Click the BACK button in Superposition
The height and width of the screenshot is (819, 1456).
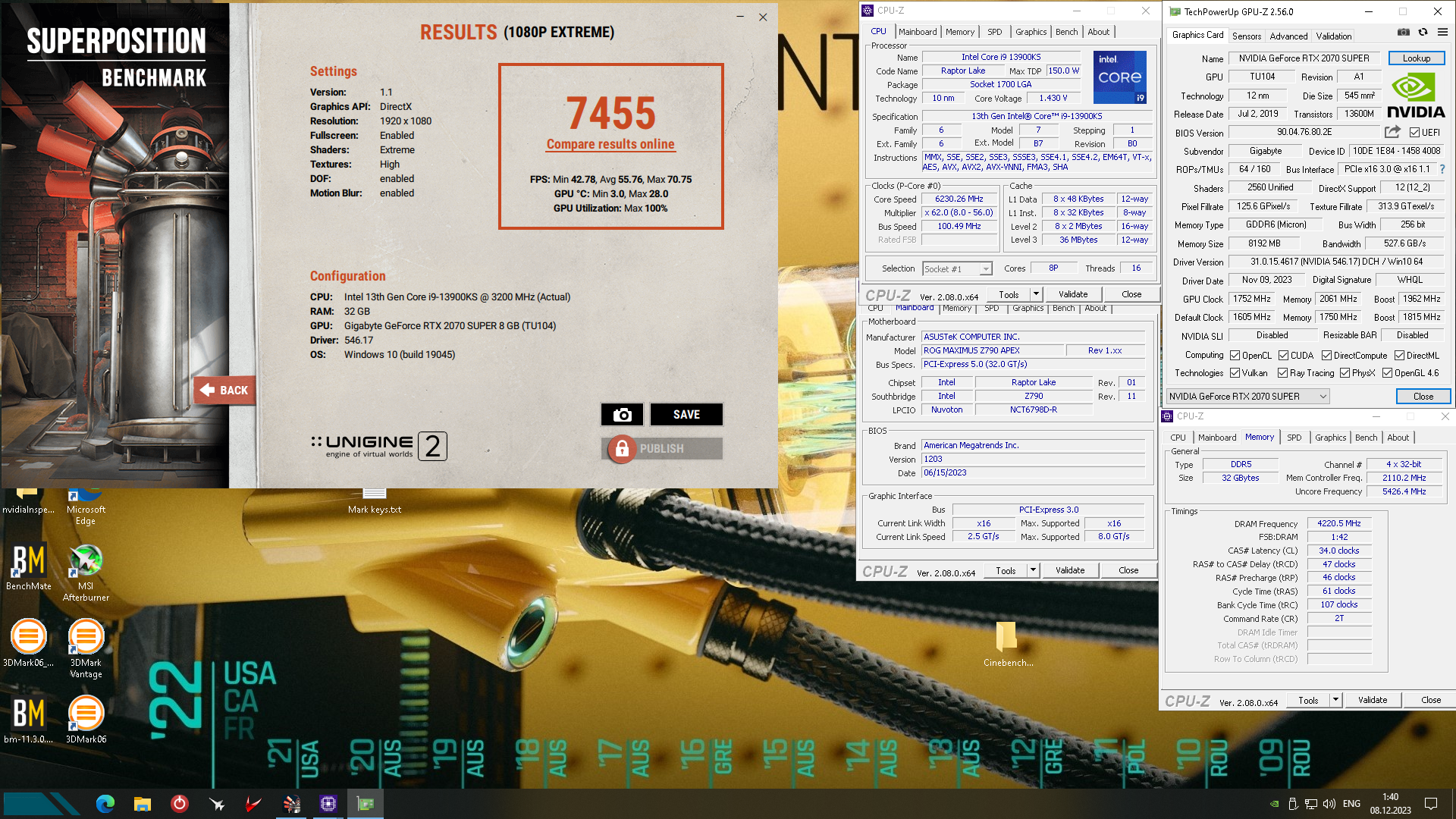click(x=224, y=391)
